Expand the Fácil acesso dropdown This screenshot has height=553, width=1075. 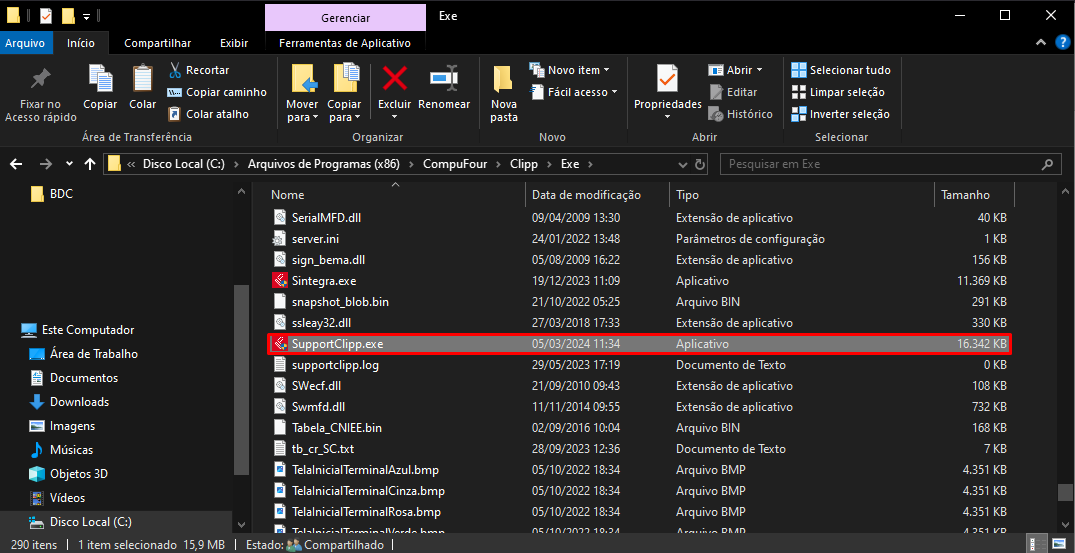[582, 92]
